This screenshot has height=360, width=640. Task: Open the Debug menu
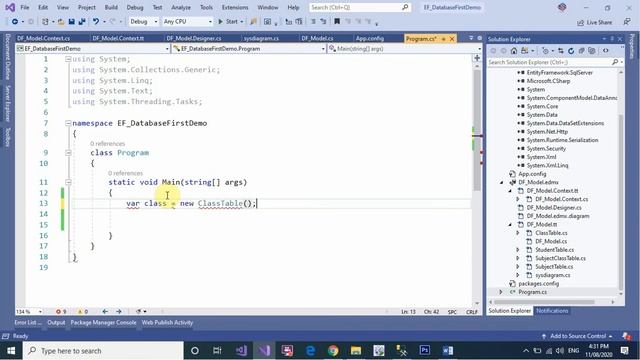click(x=135, y=7)
